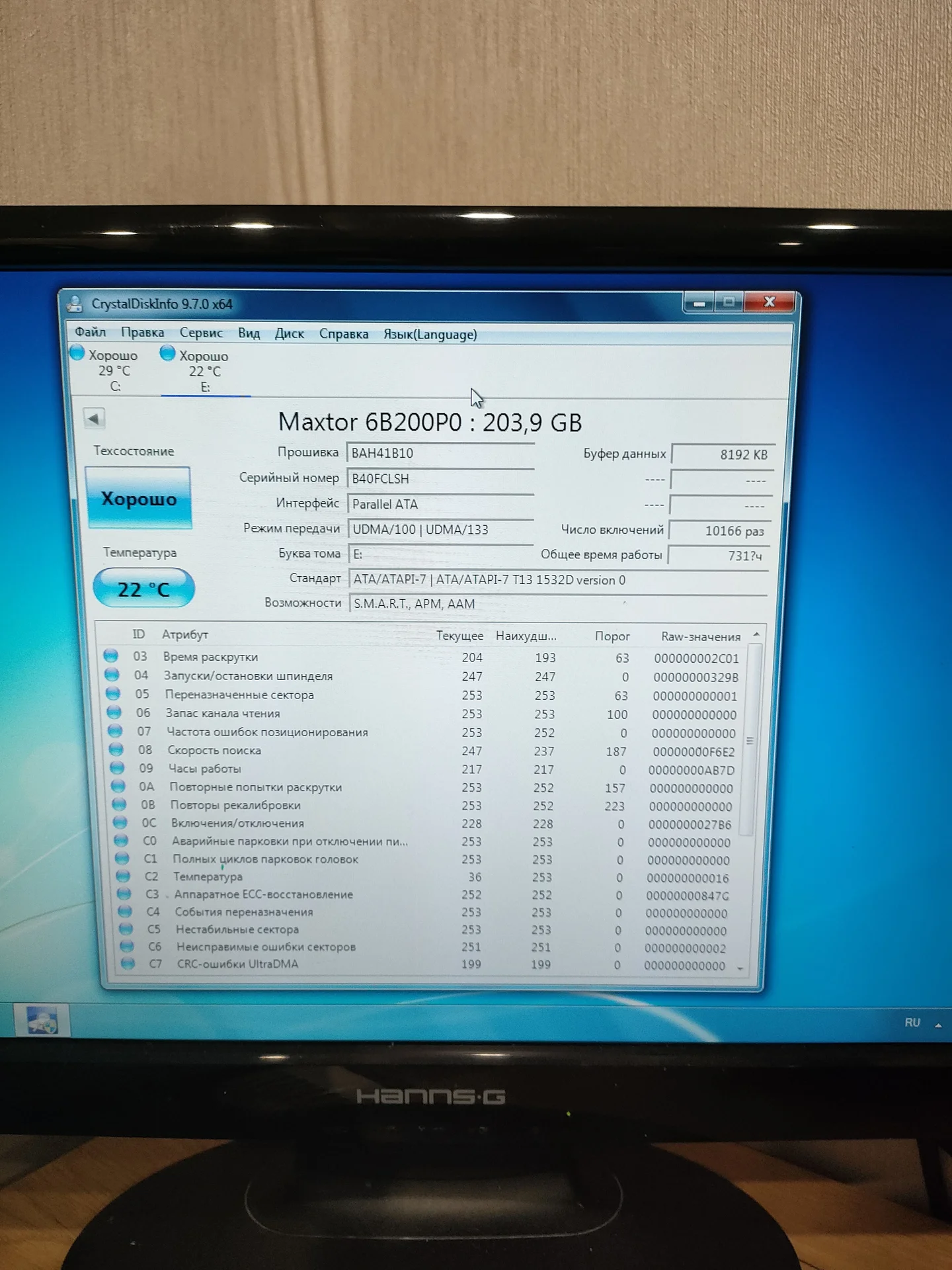
Task: Click status icon for Частота ошибок позиционирования
Action: (x=115, y=731)
